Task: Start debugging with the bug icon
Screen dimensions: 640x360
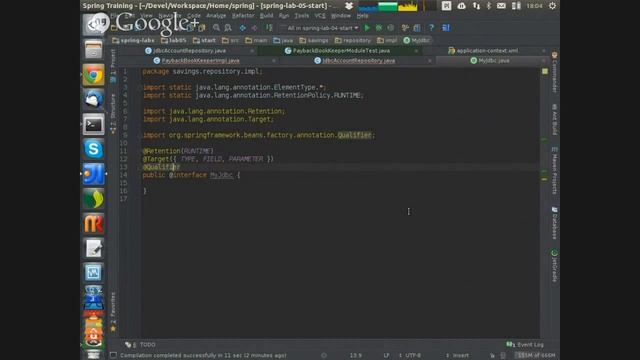Action: point(379,28)
